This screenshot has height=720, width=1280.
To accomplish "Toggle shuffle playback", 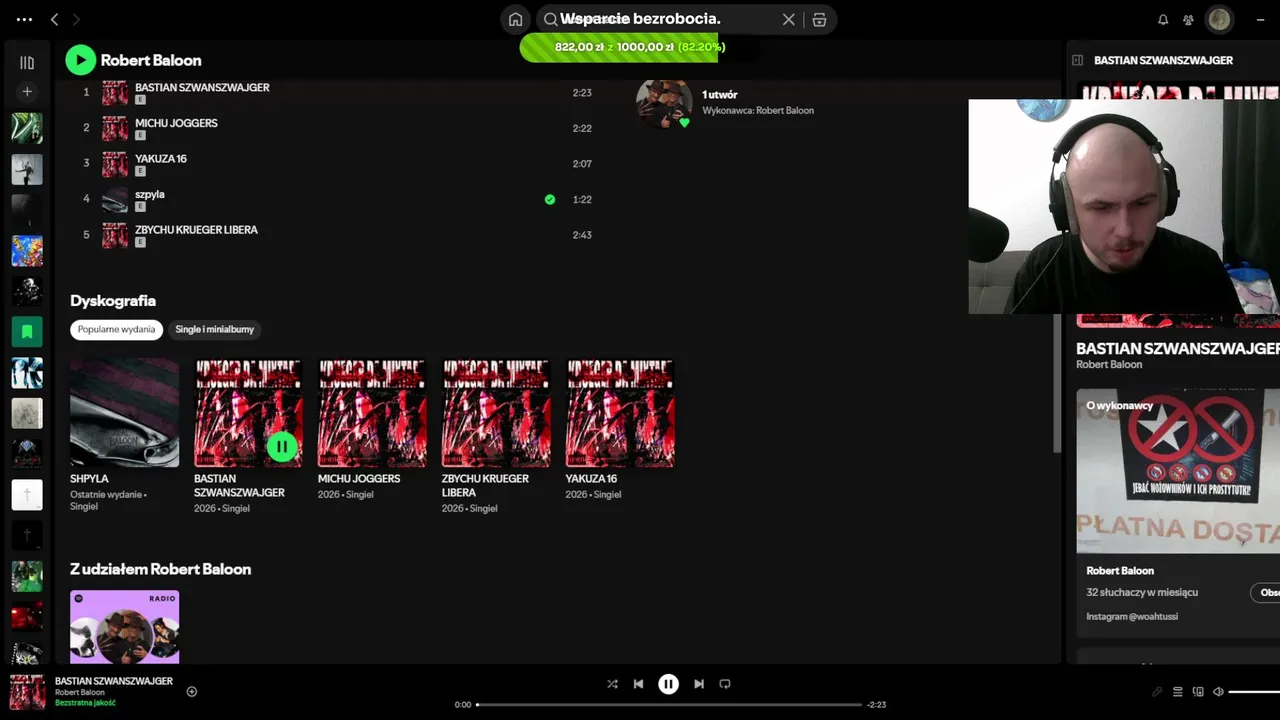I will [612, 684].
